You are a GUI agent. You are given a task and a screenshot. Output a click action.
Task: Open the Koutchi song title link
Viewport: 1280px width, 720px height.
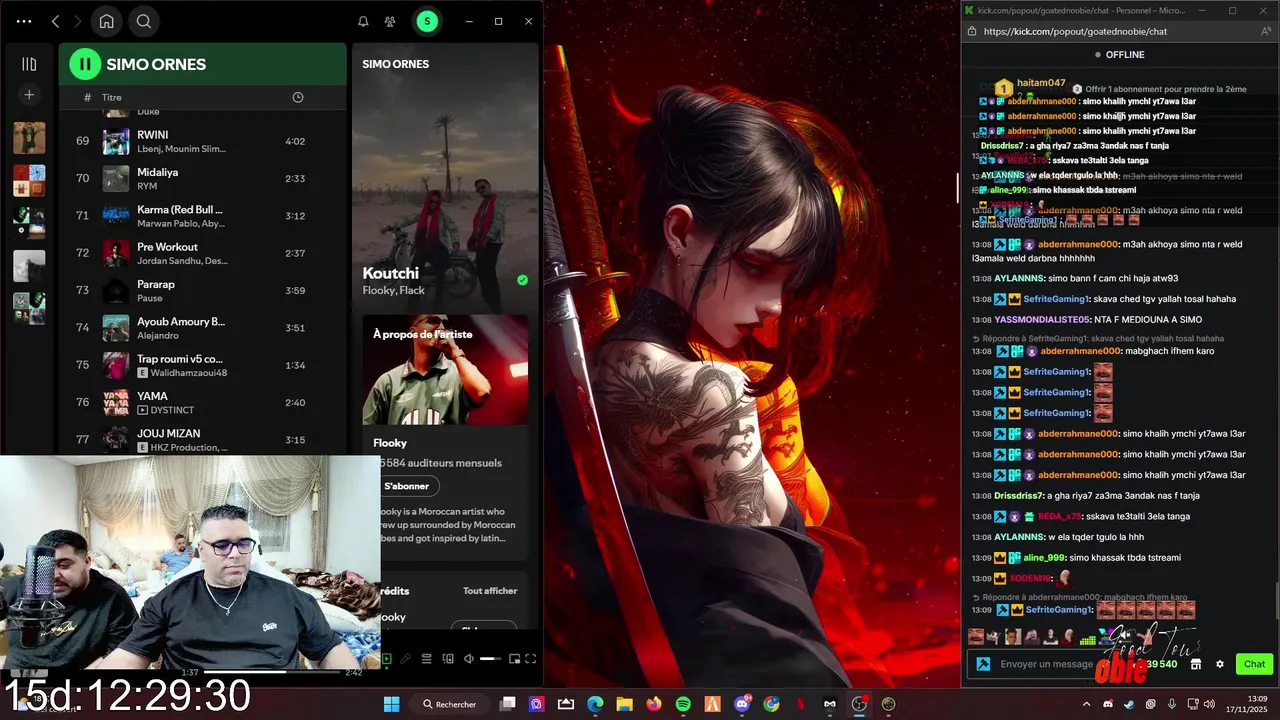[x=391, y=273]
